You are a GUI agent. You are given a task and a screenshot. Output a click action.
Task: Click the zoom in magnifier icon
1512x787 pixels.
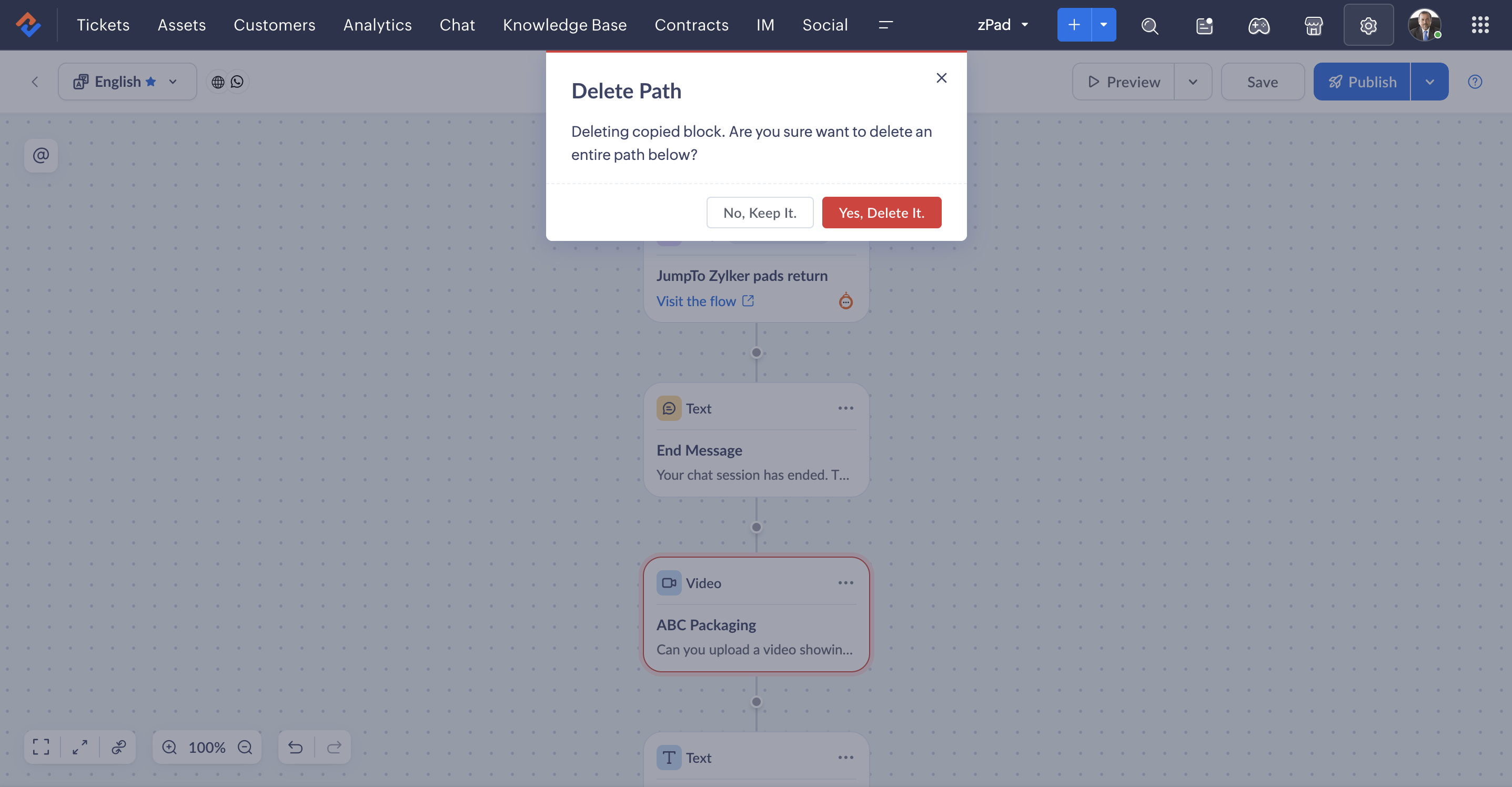coord(169,746)
